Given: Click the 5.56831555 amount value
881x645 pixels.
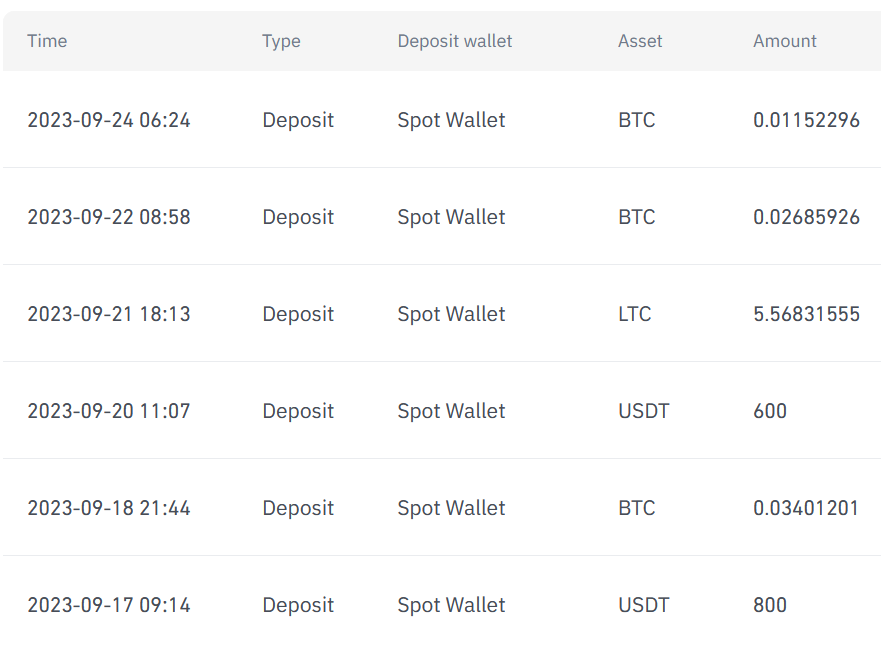Looking at the screenshot, I should pyautogui.click(x=806, y=314).
